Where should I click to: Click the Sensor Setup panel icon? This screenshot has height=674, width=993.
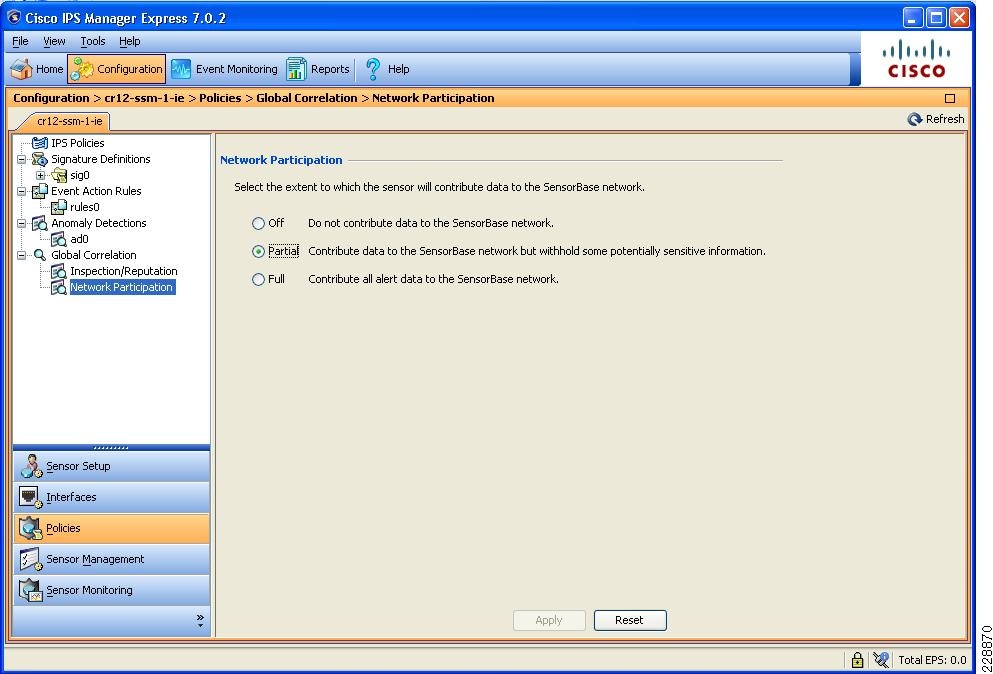point(30,466)
